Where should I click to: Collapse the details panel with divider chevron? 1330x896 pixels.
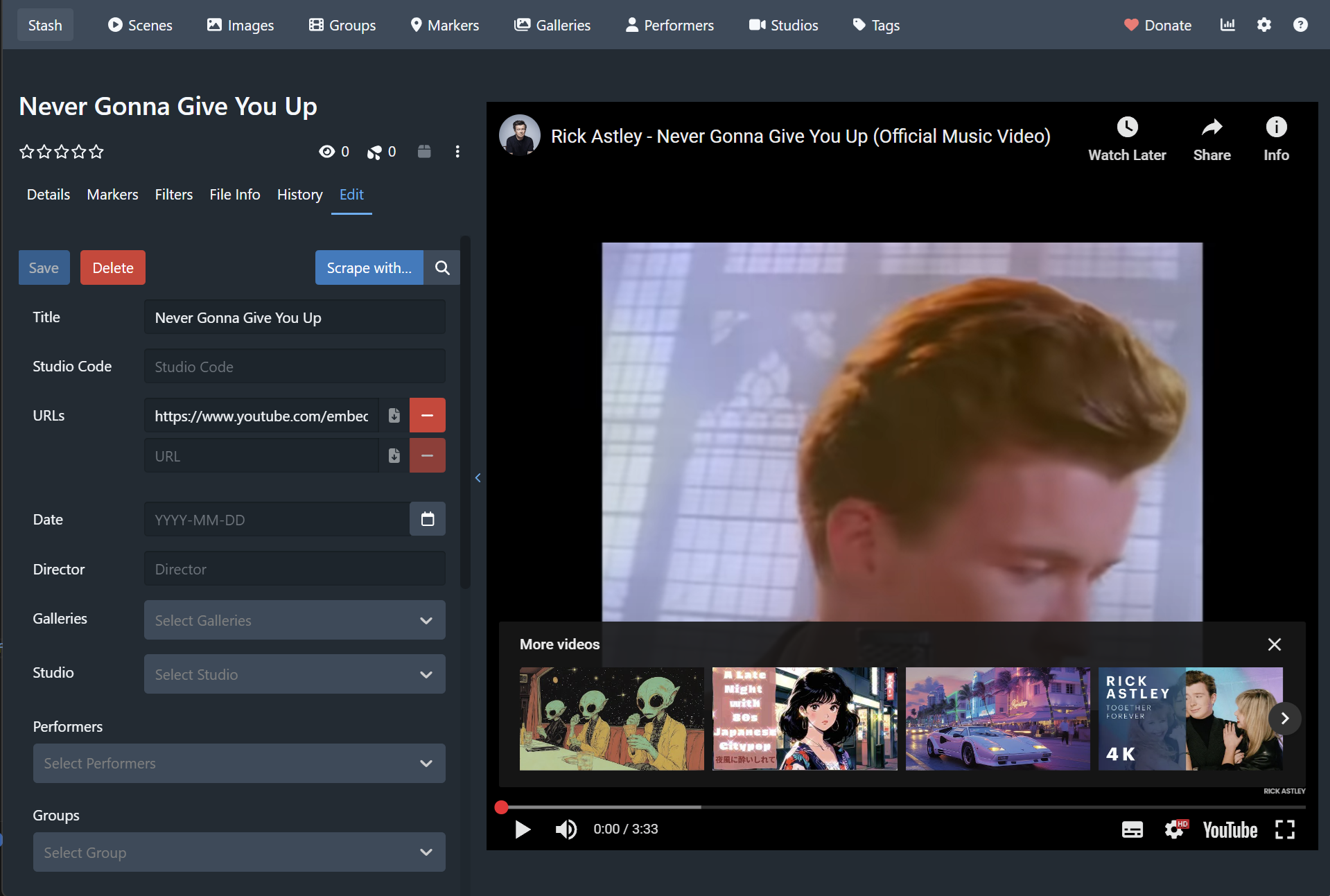478,477
